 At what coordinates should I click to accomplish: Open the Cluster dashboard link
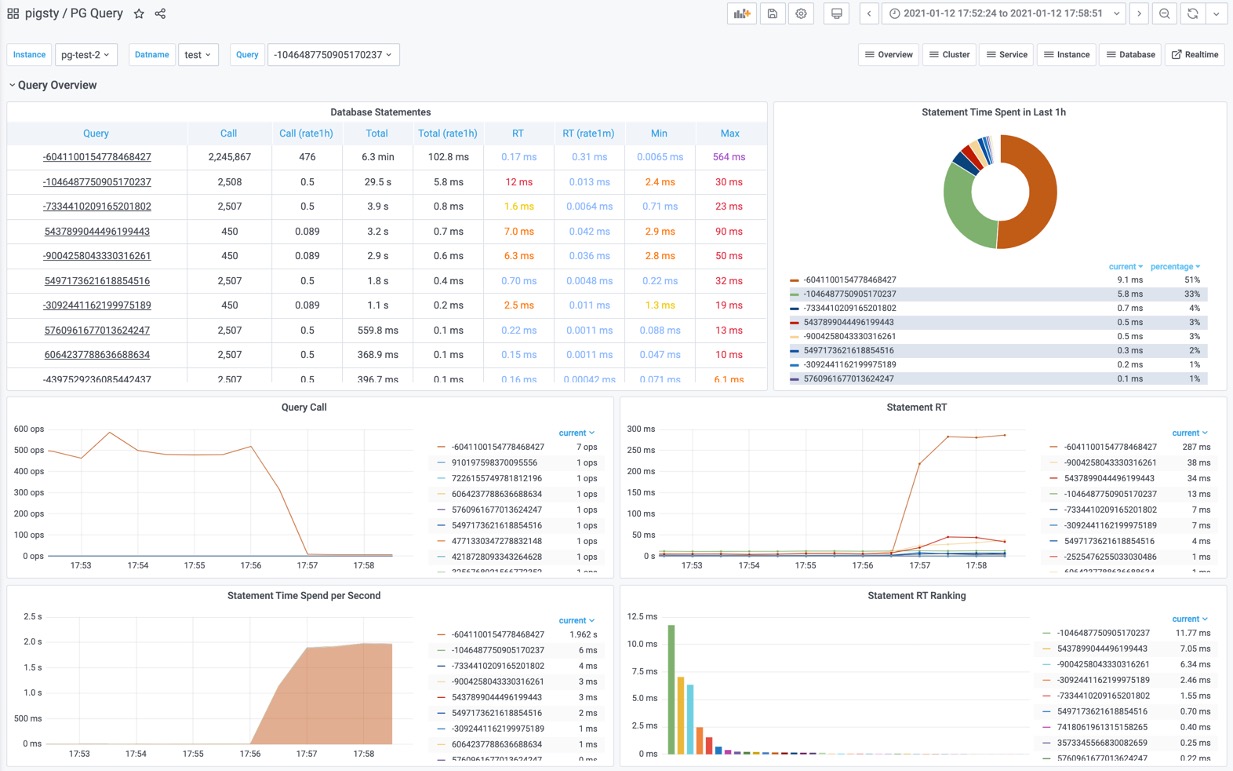click(x=949, y=55)
